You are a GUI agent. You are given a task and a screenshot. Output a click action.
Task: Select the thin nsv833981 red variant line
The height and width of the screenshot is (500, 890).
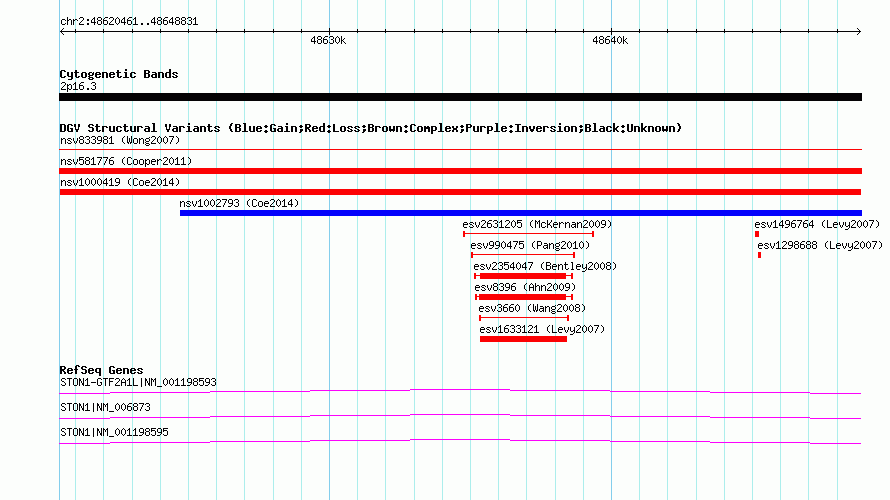(x=460, y=150)
